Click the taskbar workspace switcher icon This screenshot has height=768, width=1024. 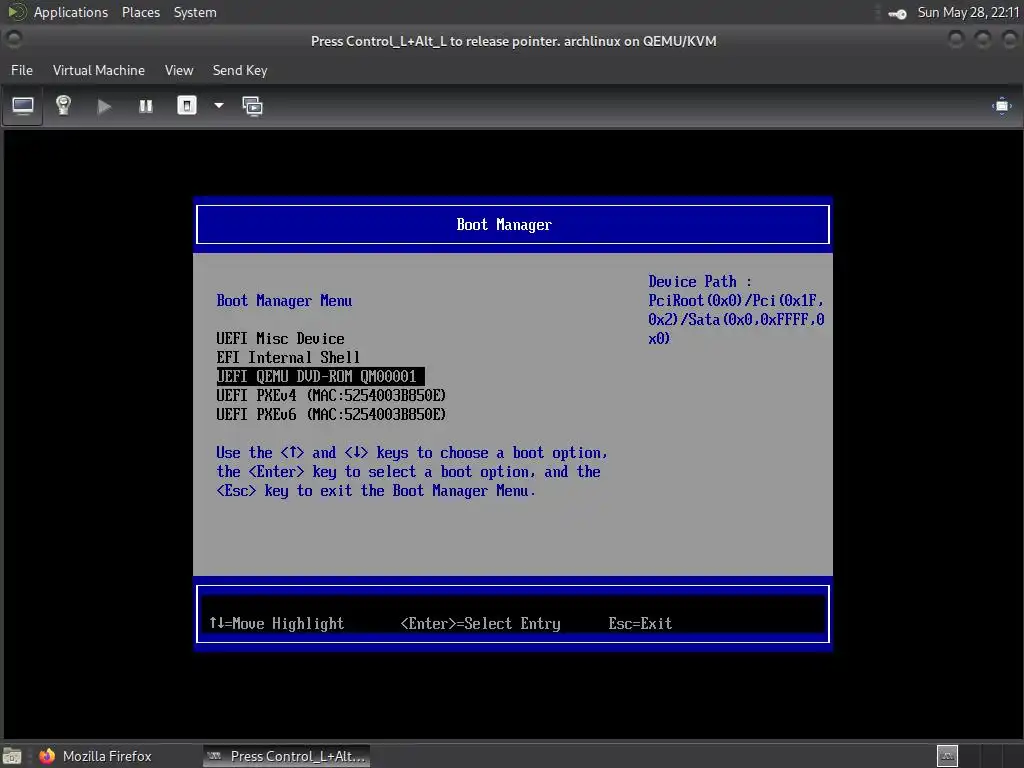(x=948, y=756)
